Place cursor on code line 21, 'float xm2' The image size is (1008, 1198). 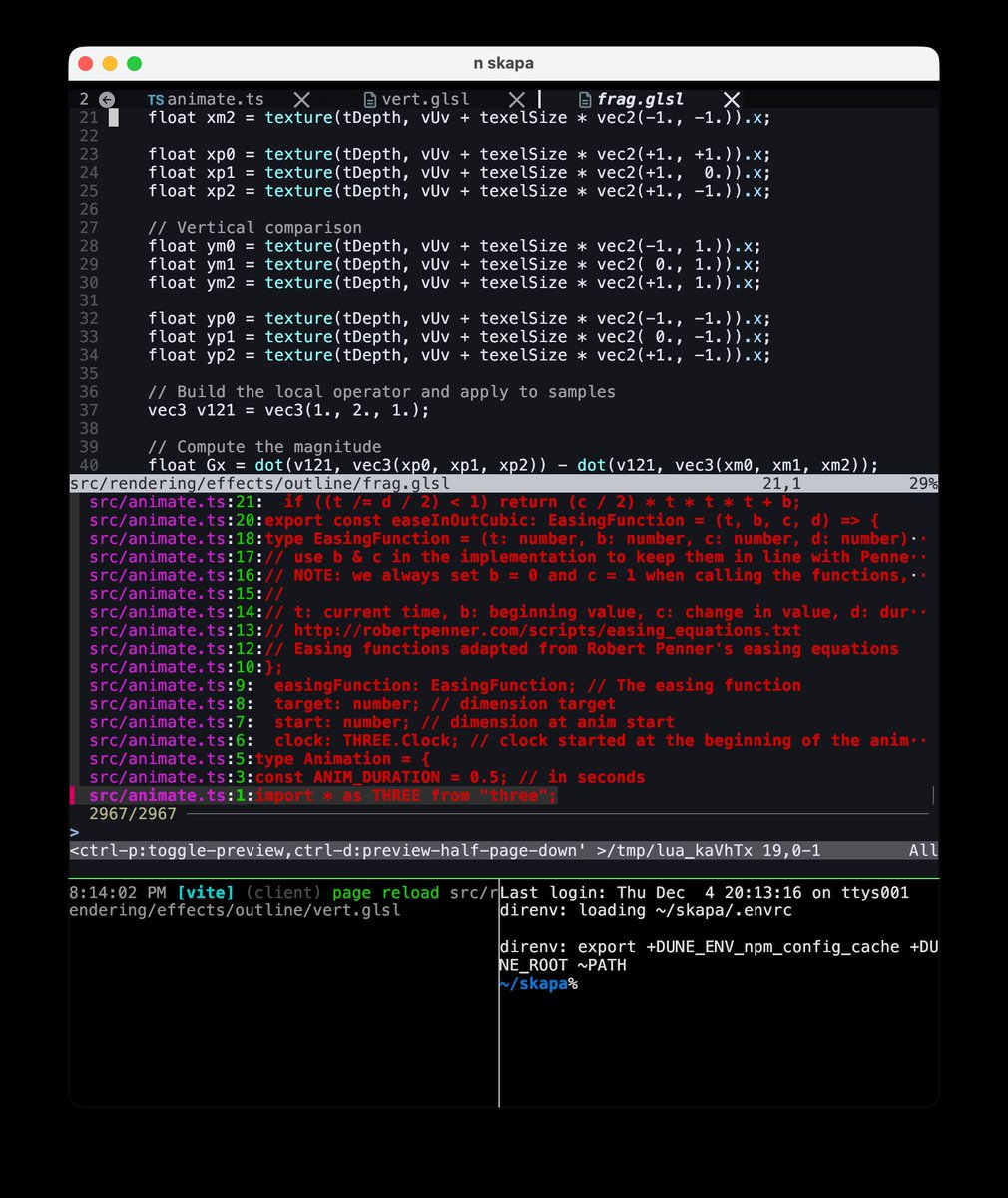coord(460,117)
